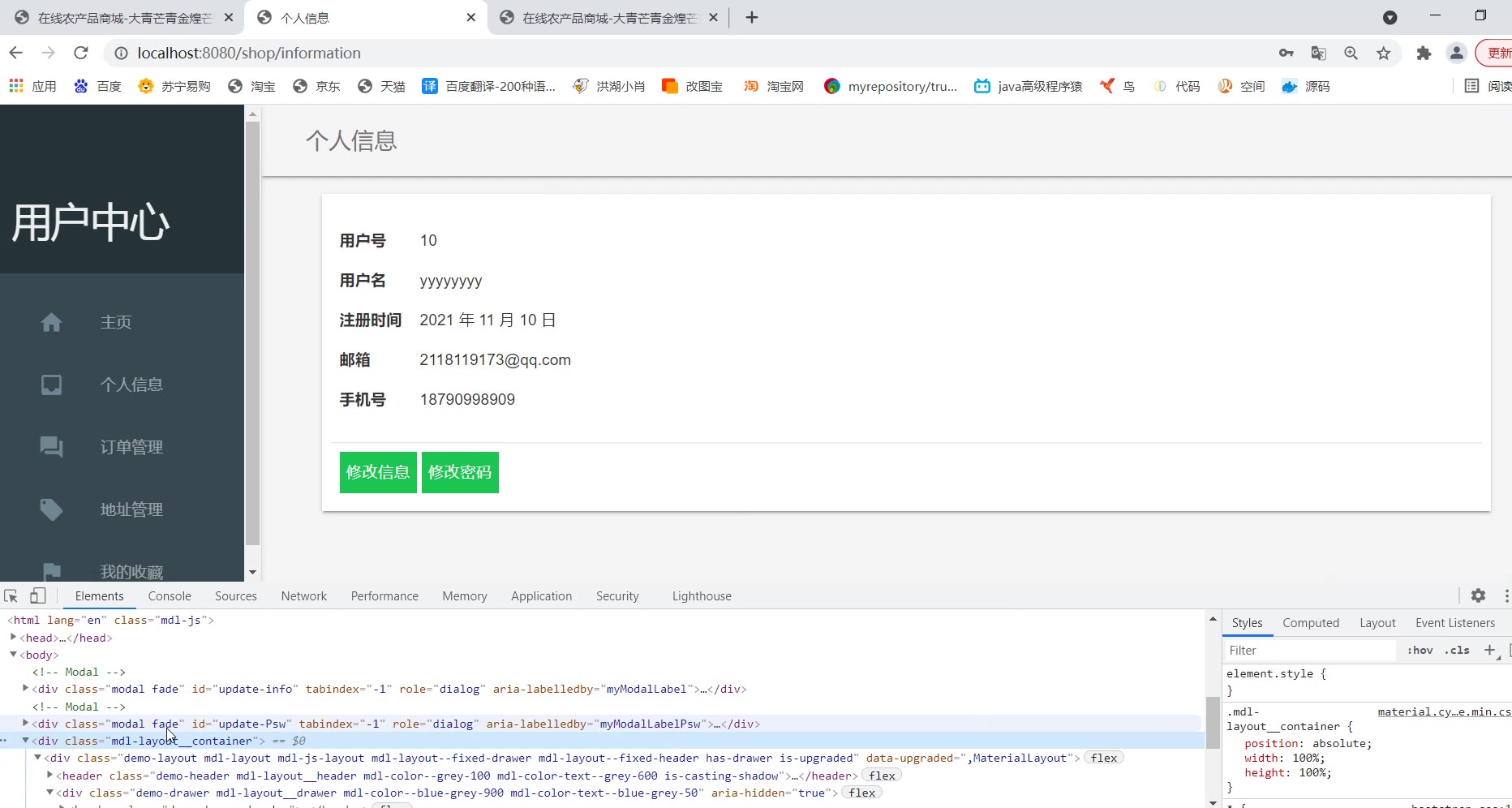Expand the update-Psw modal div node
This screenshot has width=1512, height=808.
pyautogui.click(x=25, y=724)
